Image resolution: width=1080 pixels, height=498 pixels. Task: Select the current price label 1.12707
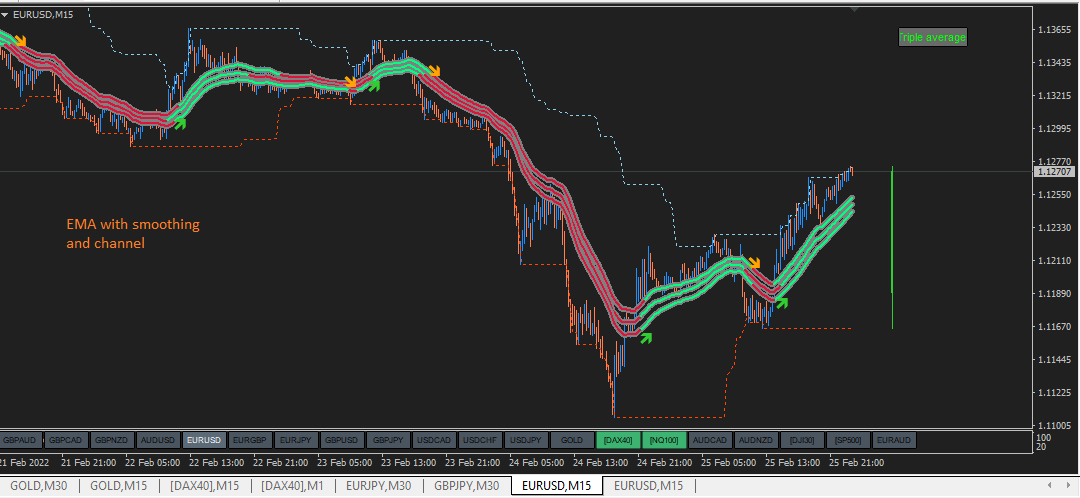1055,172
